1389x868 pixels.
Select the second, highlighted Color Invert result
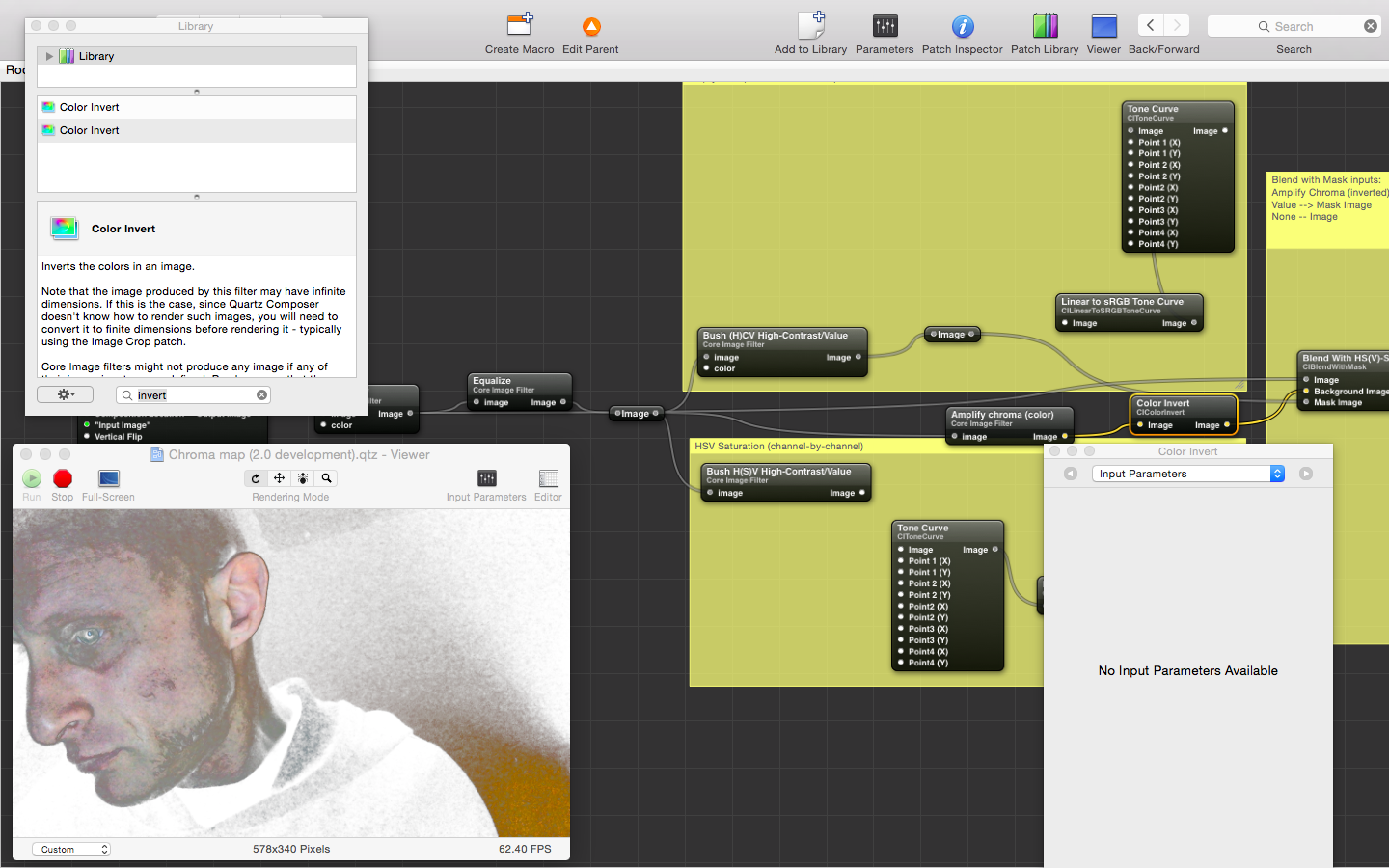coord(197,130)
